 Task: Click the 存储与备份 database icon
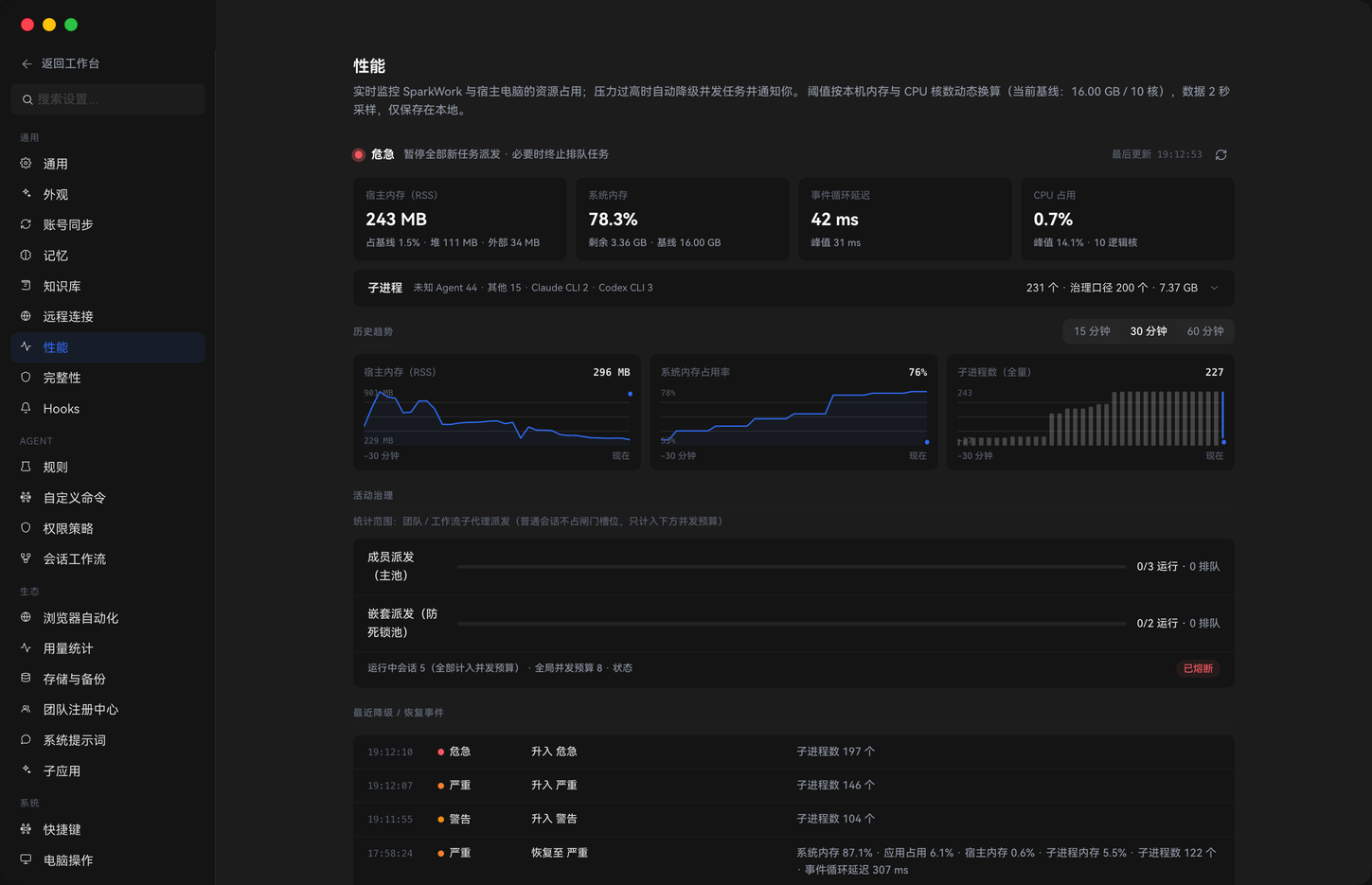coord(26,678)
